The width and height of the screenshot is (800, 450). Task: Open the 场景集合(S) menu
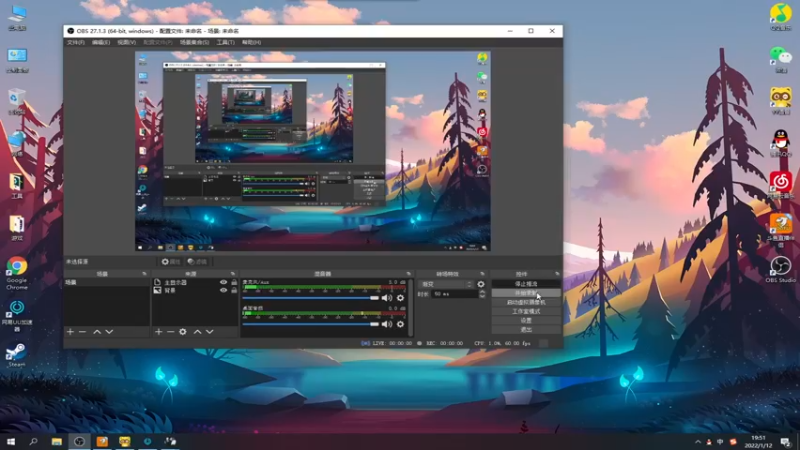pos(194,42)
